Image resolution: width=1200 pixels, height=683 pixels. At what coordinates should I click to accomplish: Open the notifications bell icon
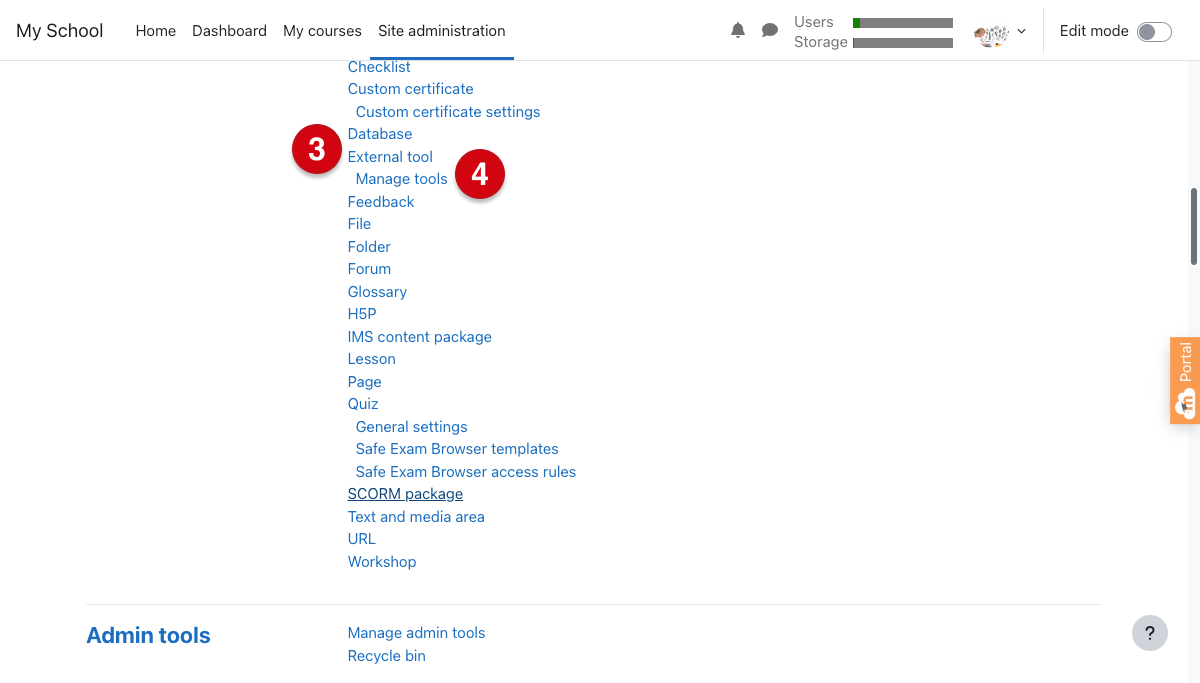coord(738,30)
